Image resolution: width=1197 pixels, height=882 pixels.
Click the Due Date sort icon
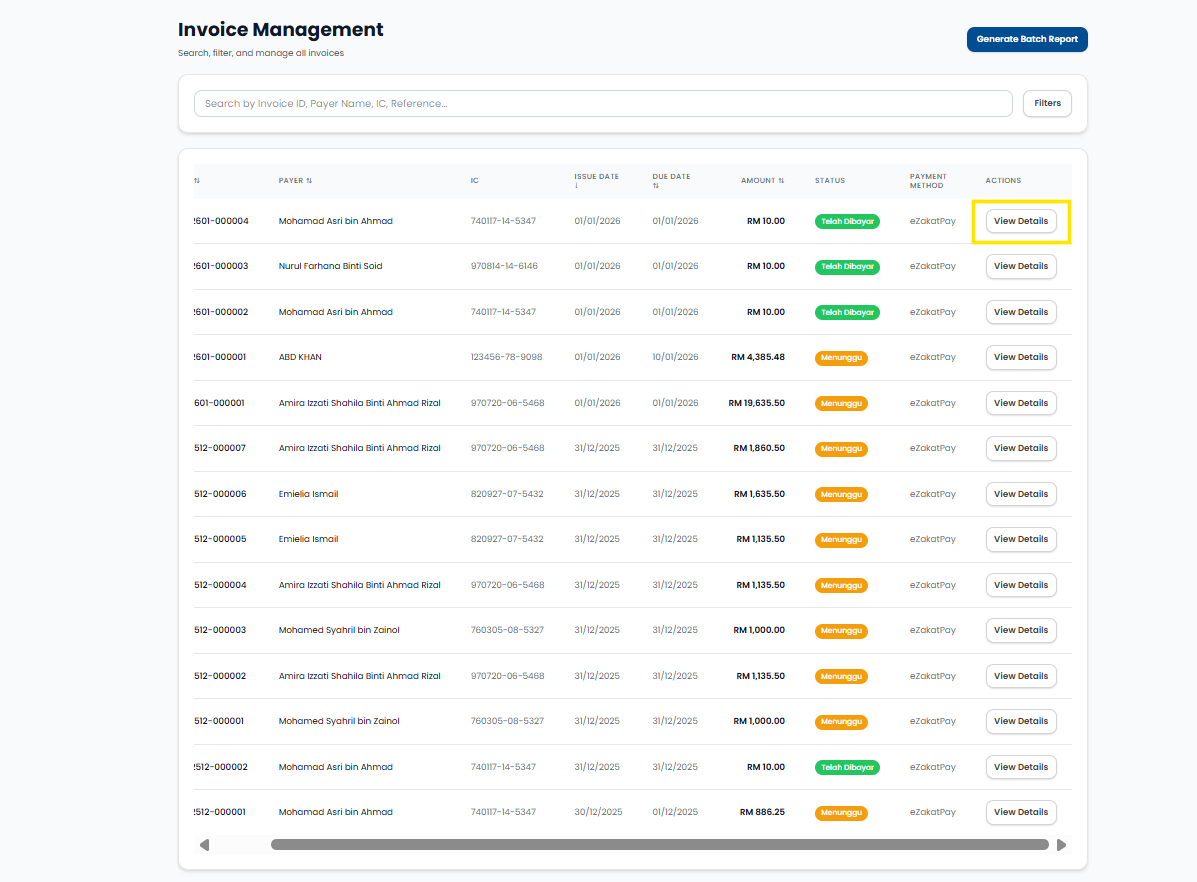[x=656, y=186]
